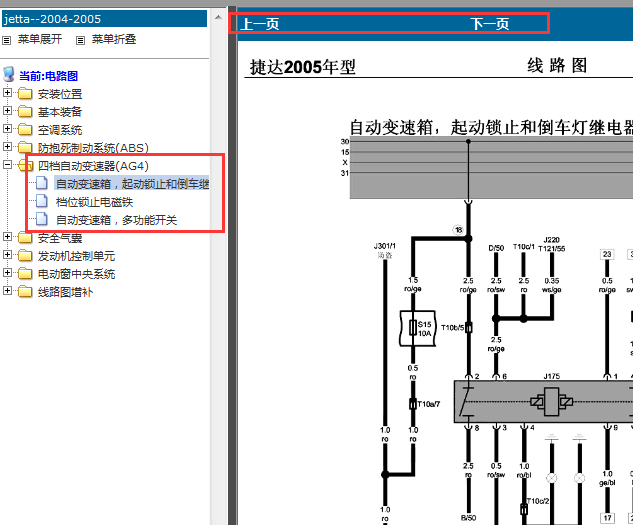Expand the 安装位置 tree node
This screenshot has height=525, width=633.
pyautogui.click(x=7, y=92)
